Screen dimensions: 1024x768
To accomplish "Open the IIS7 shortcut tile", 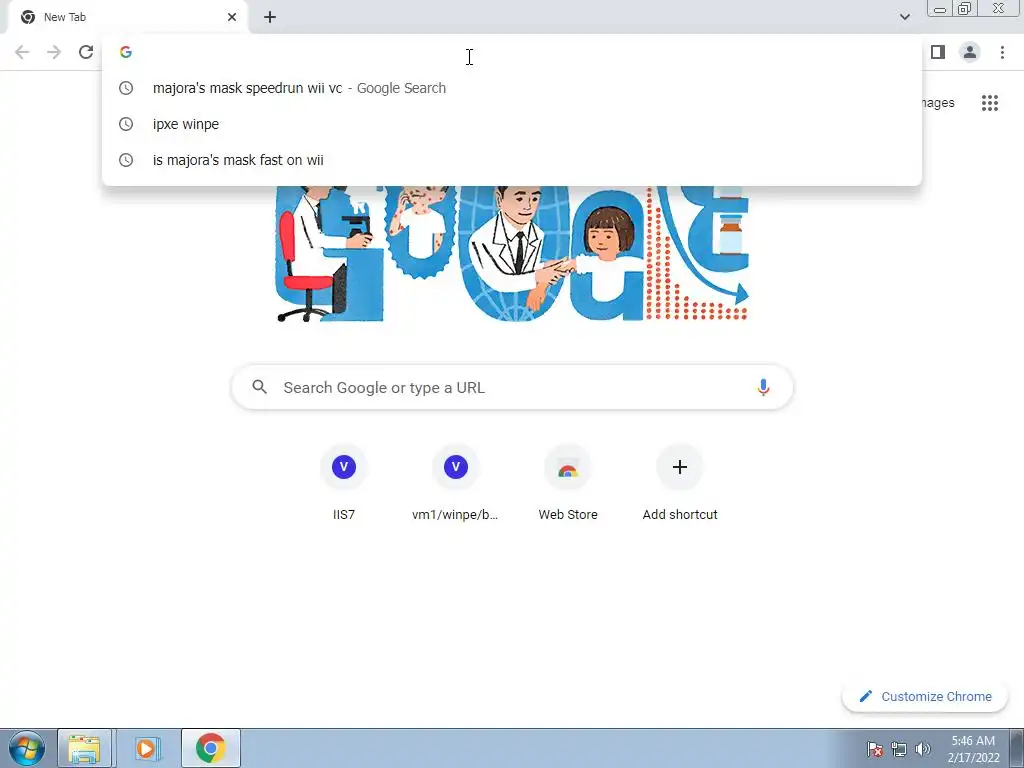I will coord(344,483).
